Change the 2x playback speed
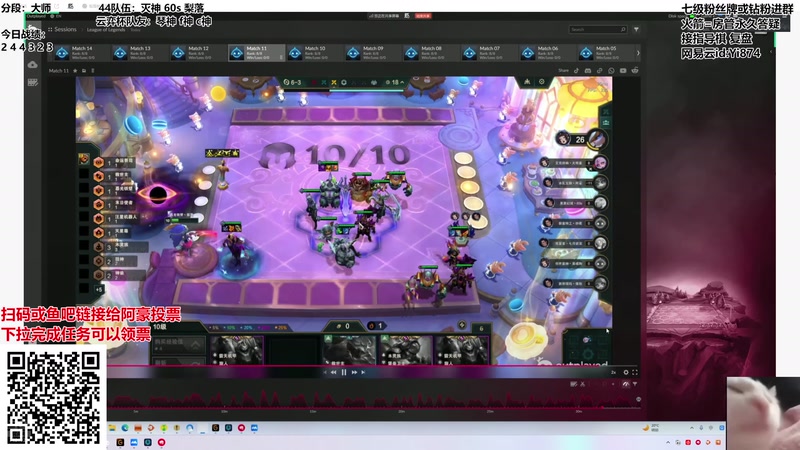Screen dimensions: 800x450 [613, 372]
